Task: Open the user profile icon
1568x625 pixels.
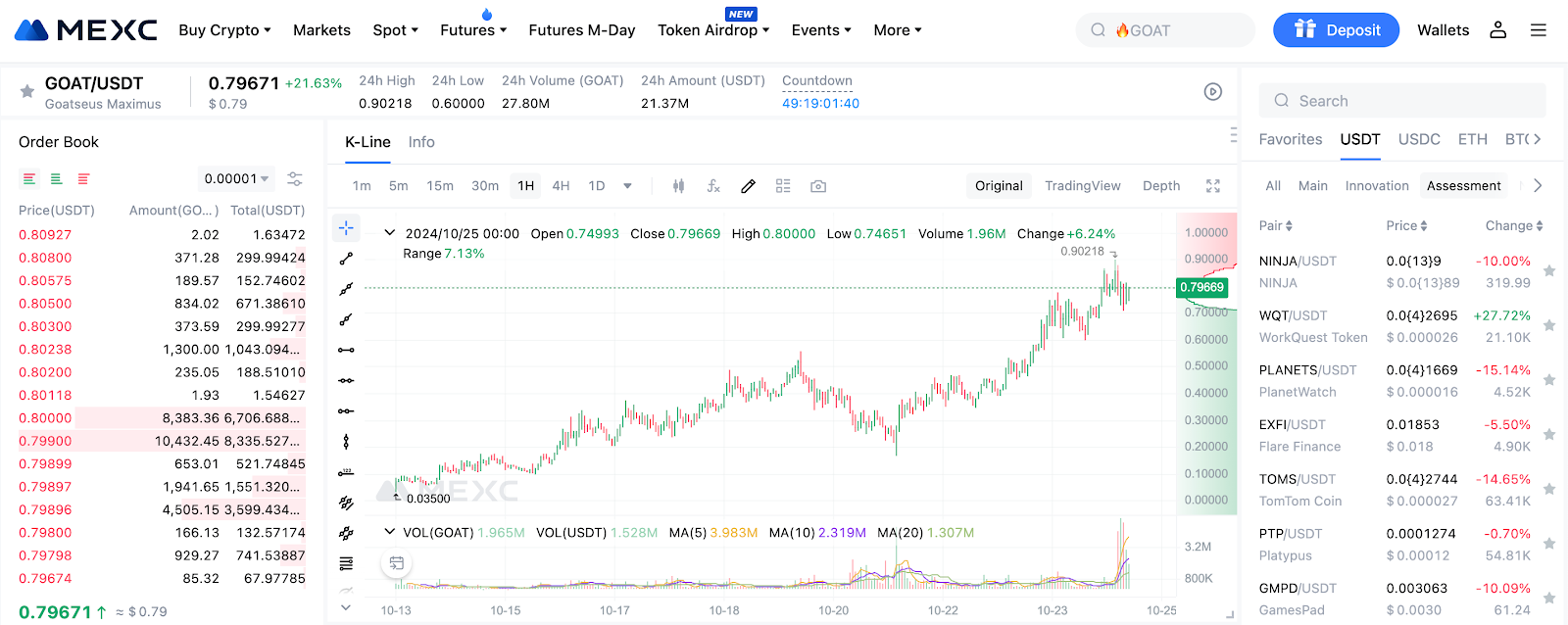Action: tap(1497, 30)
